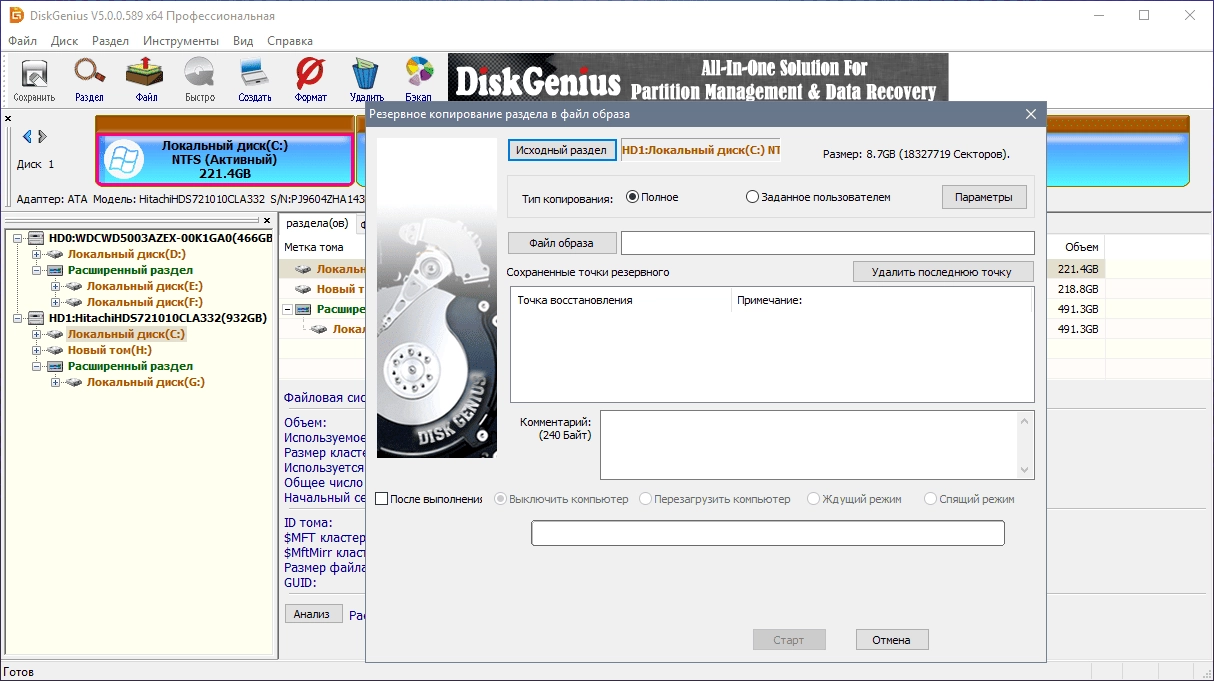This screenshot has width=1214, height=681.
Task: Click the HD1 Расширенный раздел partition icon
Action: click(55, 366)
